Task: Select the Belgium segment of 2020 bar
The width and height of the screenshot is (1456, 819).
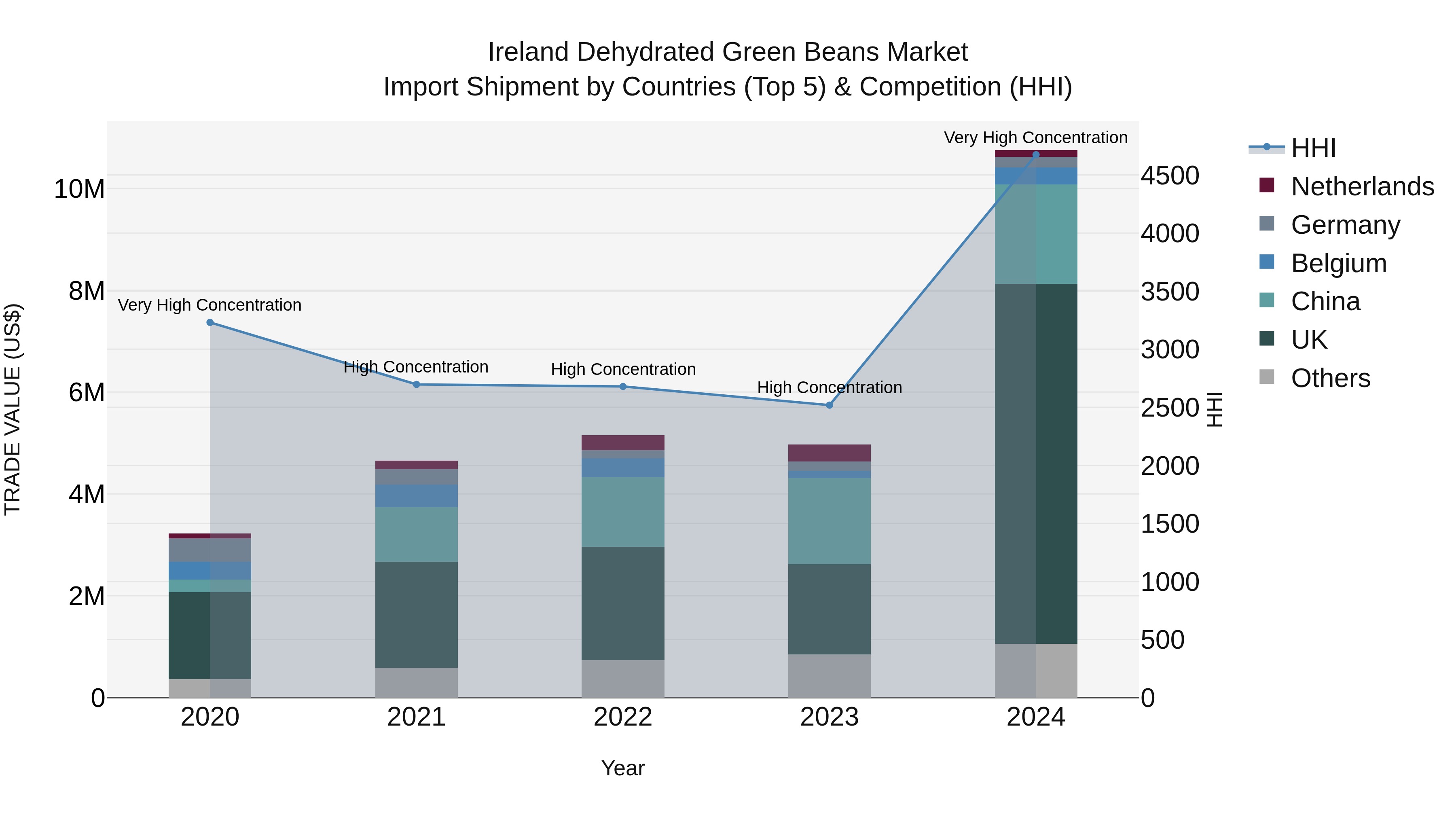Action: pos(210,571)
